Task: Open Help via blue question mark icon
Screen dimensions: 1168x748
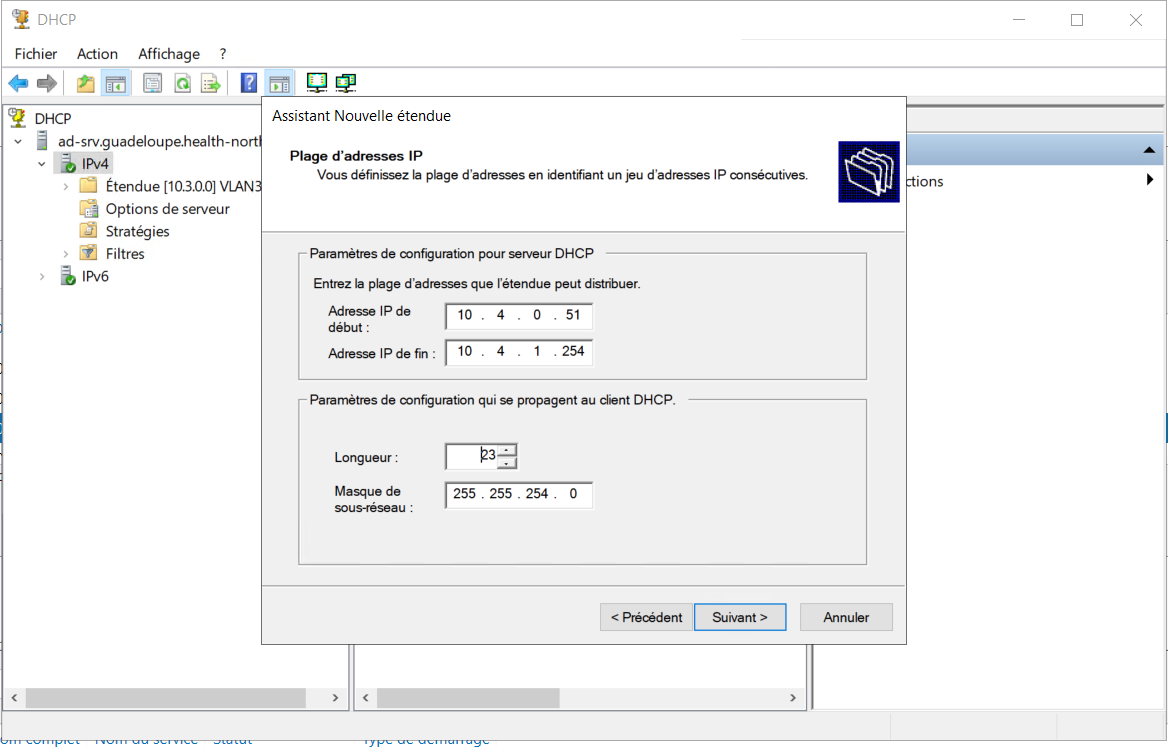Action: pos(249,83)
